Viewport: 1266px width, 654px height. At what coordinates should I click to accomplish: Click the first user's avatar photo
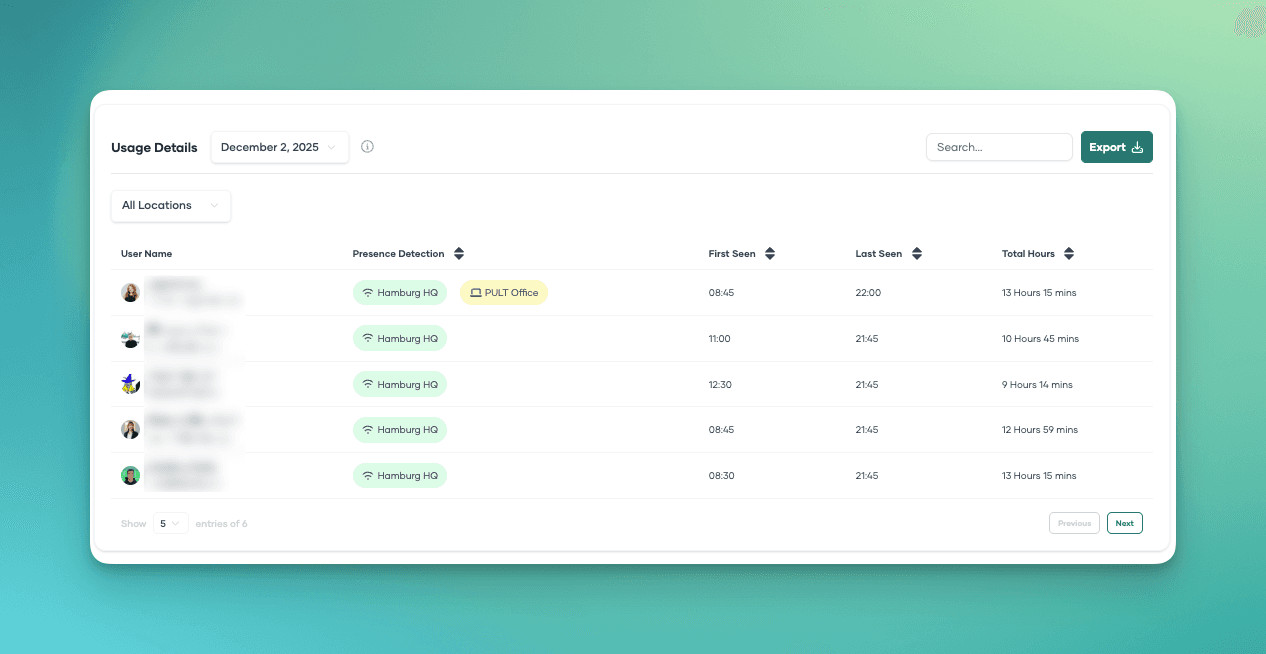click(x=130, y=292)
